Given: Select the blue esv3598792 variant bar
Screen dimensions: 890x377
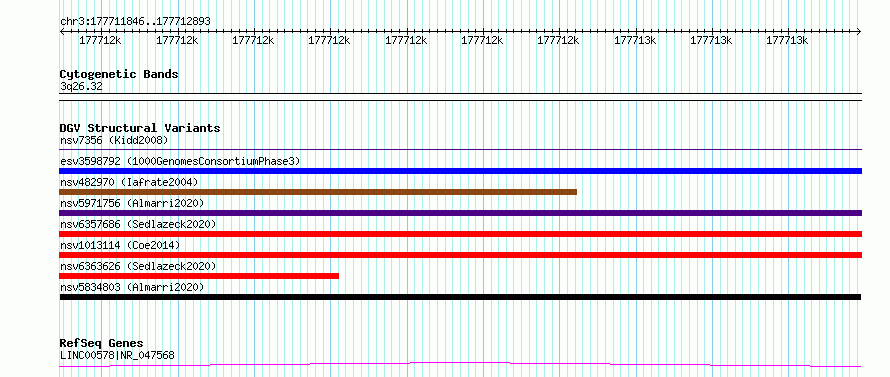Looking at the screenshot, I should coord(460,171).
